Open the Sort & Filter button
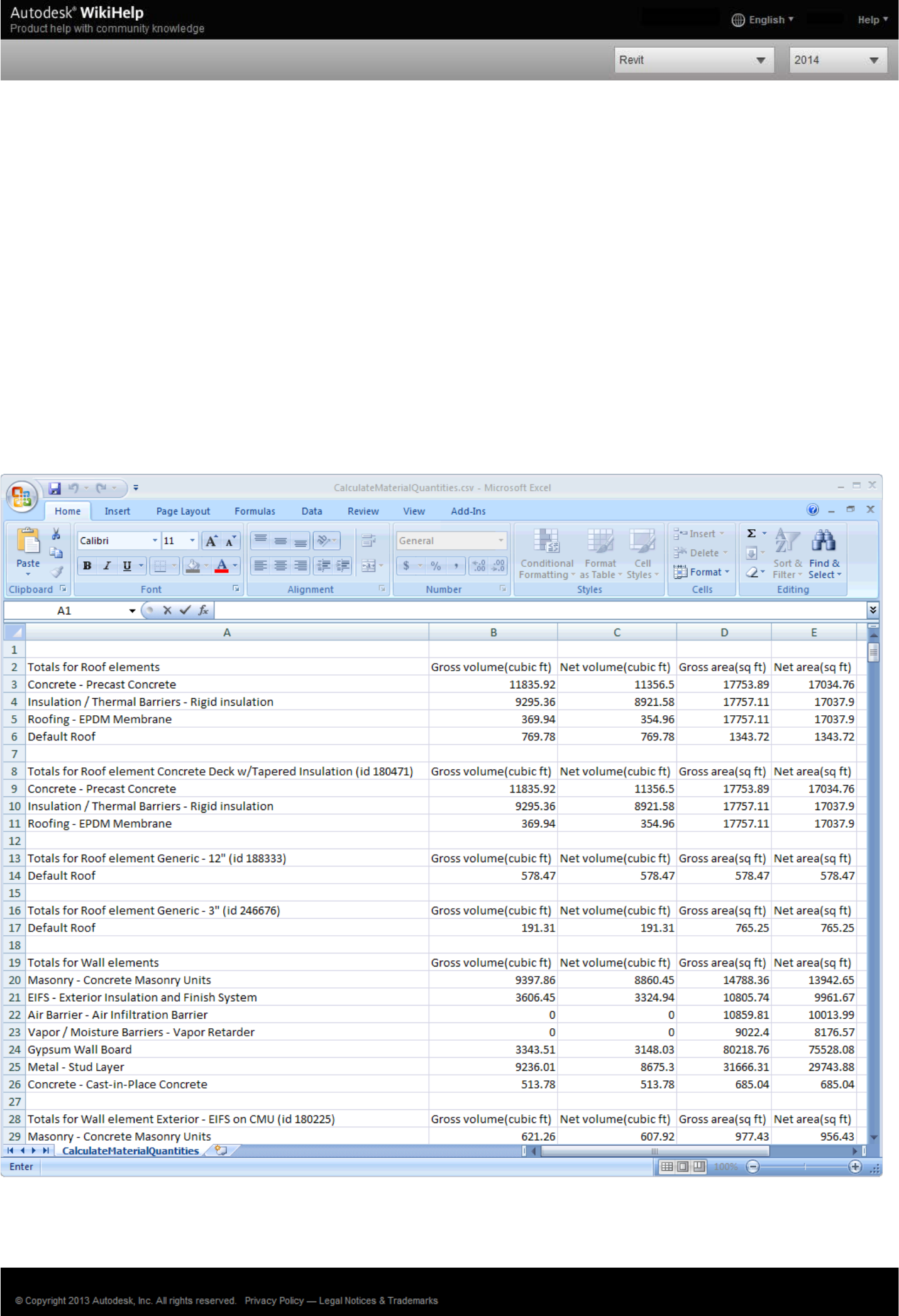Image resolution: width=899 pixels, height=1316 pixels. 787,554
